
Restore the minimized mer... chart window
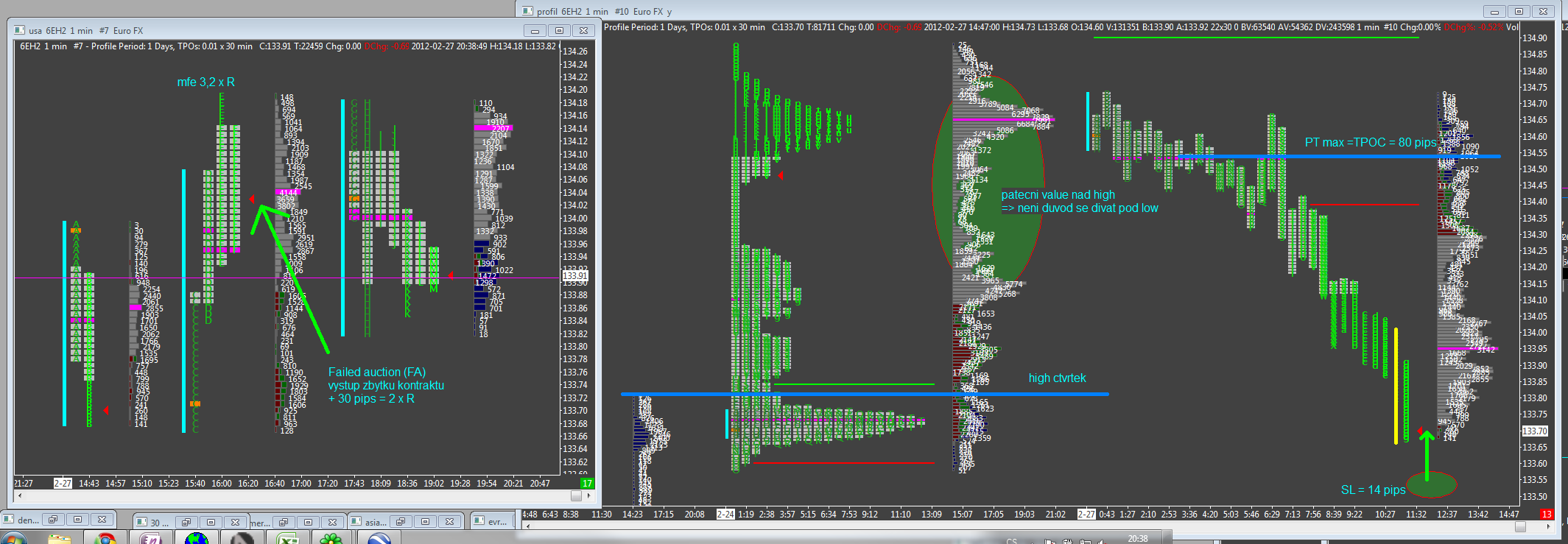(x=284, y=522)
